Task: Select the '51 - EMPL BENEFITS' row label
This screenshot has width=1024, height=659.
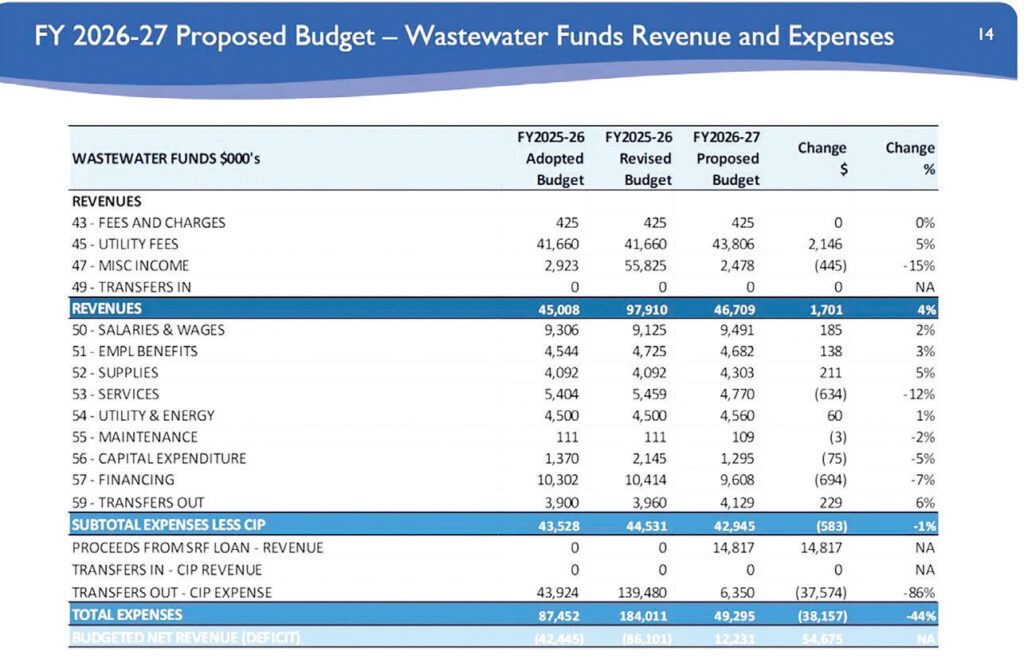Action: [x=135, y=351]
